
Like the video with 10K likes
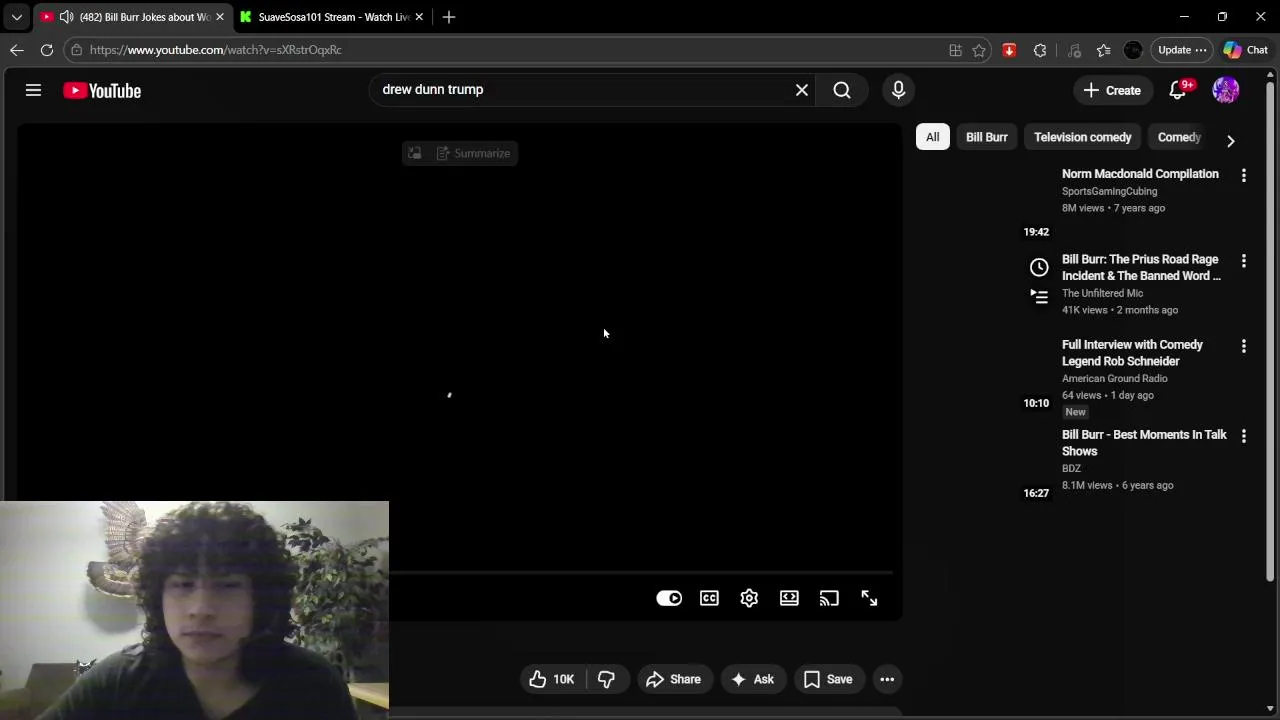coord(552,679)
